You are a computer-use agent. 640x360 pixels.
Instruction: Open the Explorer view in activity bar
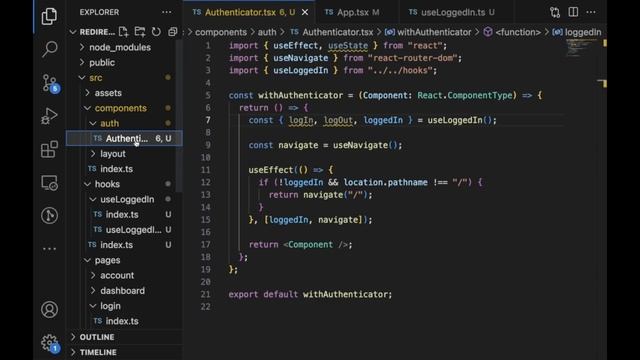[49, 16]
